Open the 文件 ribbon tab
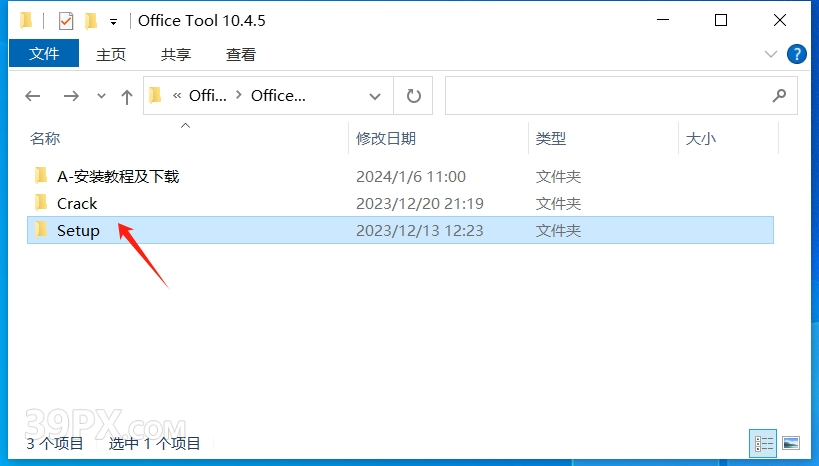This screenshot has width=819, height=466. tap(44, 53)
